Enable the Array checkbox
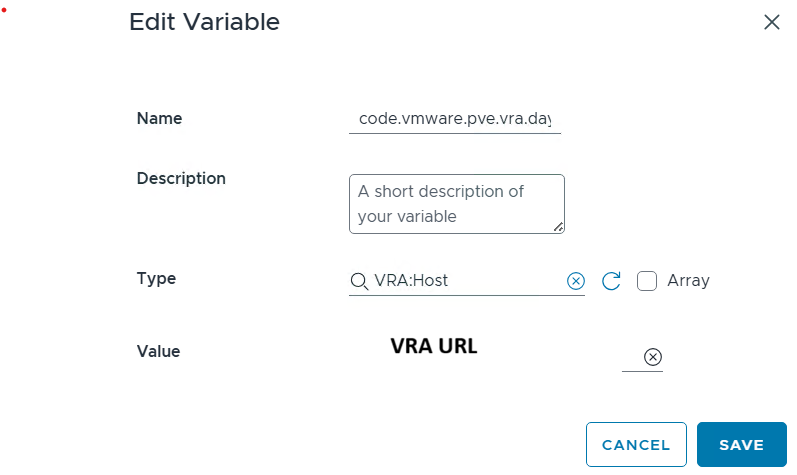The width and height of the screenshot is (797, 475). click(647, 281)
